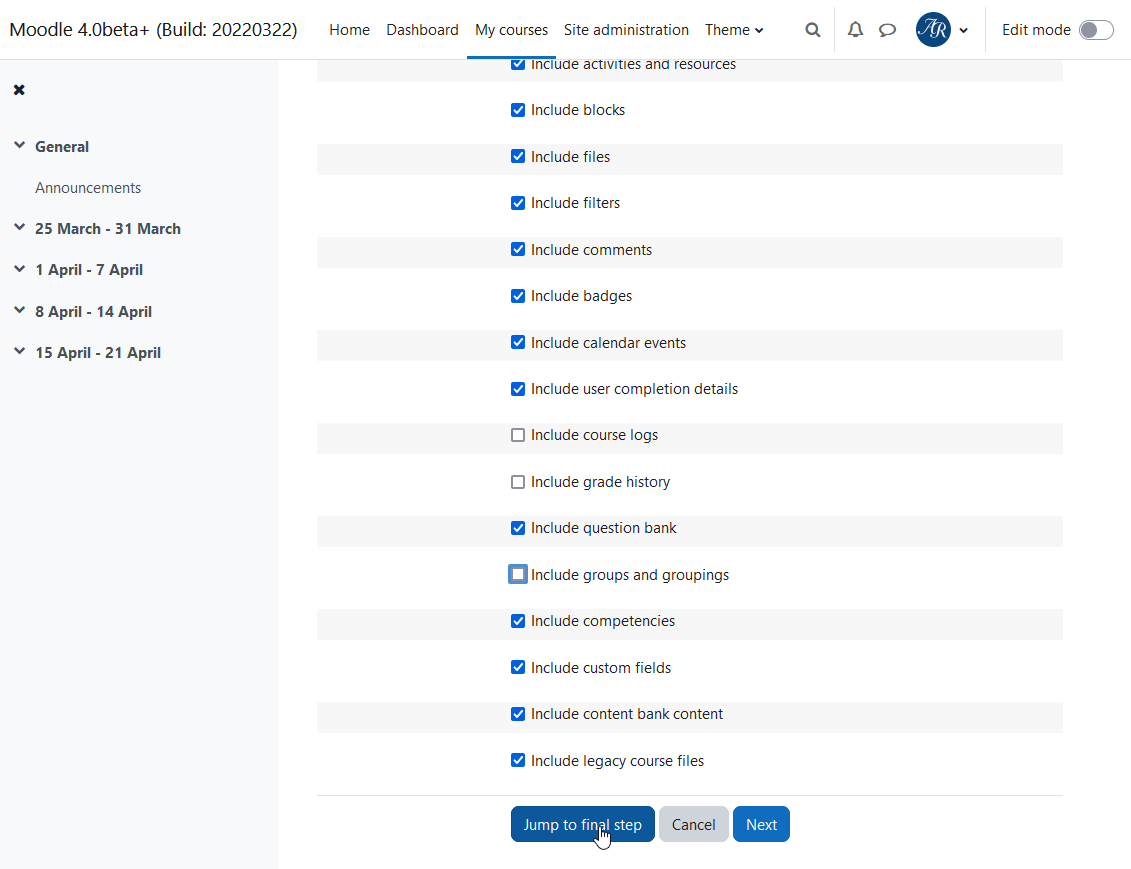The height and width of the screenshot is (869, 1131).
Task: Click Include question bank label
Action: click(604, 528)
